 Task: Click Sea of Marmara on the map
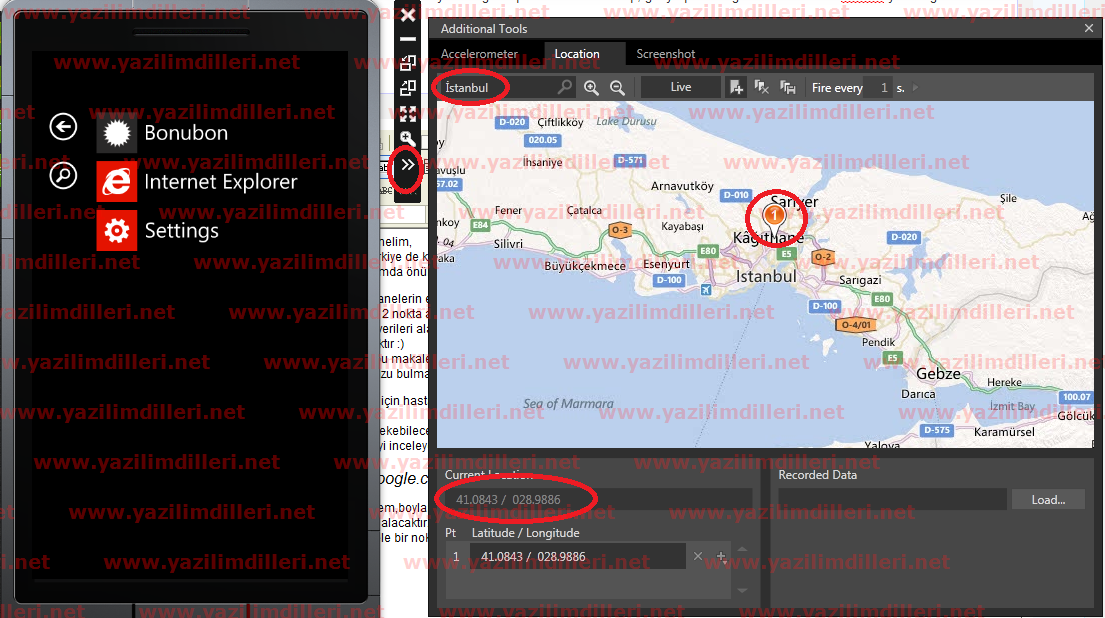click(x=568, y=404)
